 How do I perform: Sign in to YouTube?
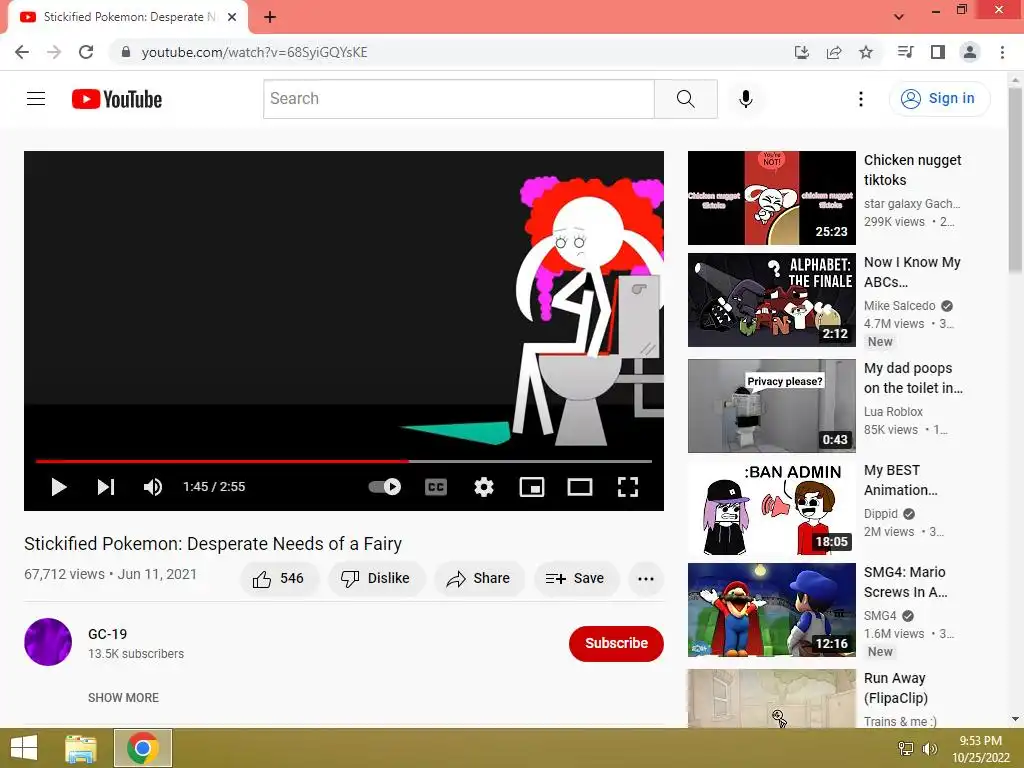point(939,99)
